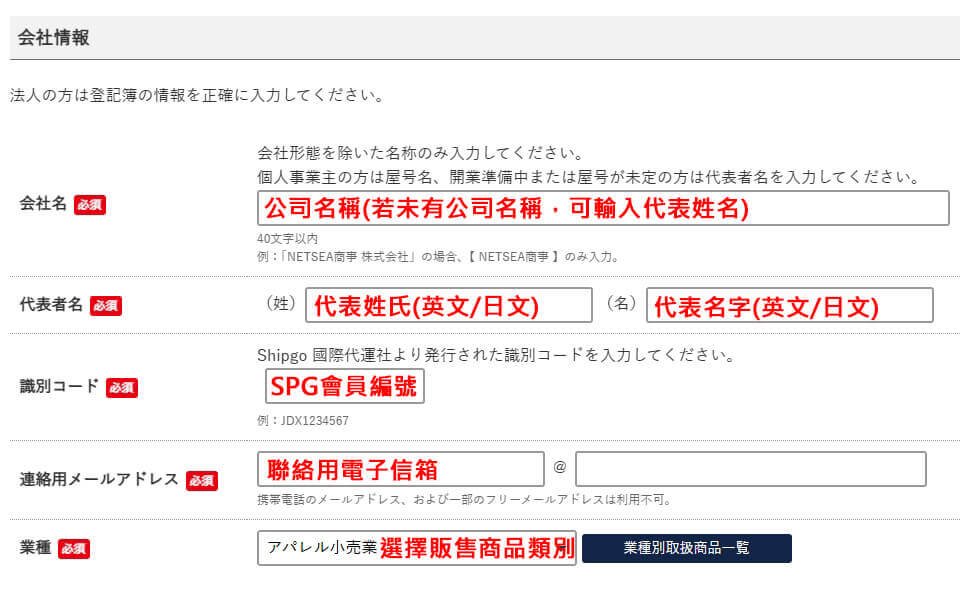Click the 業種別取扱商品一覧 button
This screenshot has height=593, width=969.
(687, 548)
